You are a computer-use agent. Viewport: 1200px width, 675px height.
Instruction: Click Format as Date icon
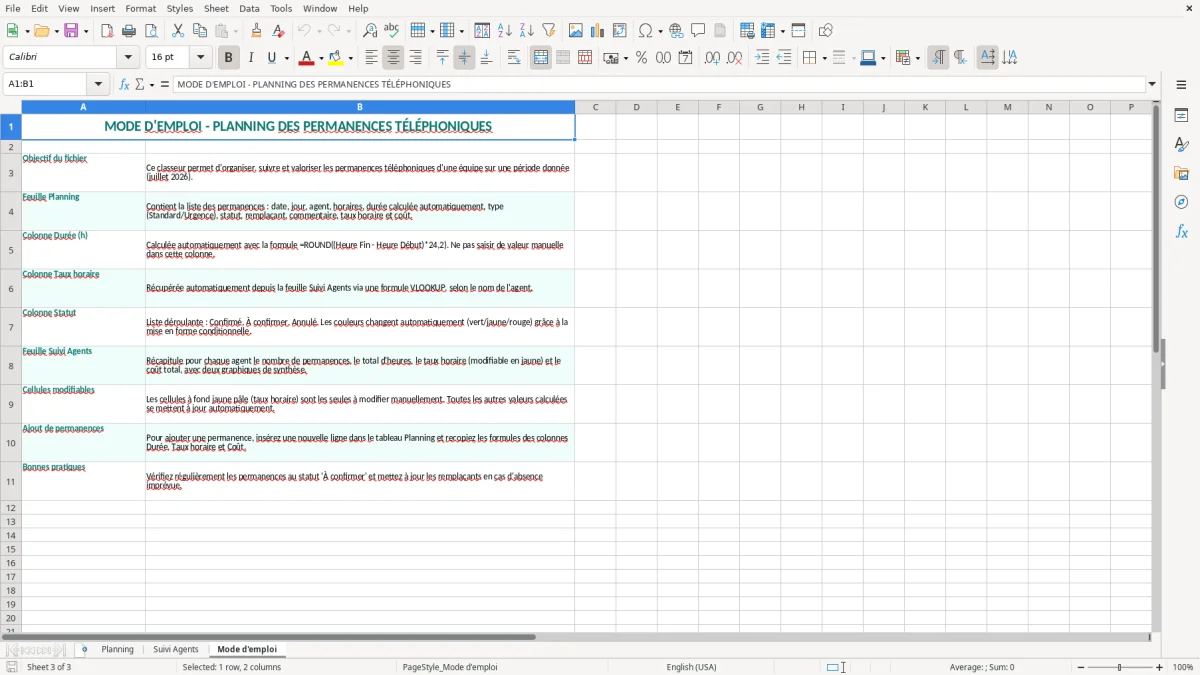tap(685, 58)
